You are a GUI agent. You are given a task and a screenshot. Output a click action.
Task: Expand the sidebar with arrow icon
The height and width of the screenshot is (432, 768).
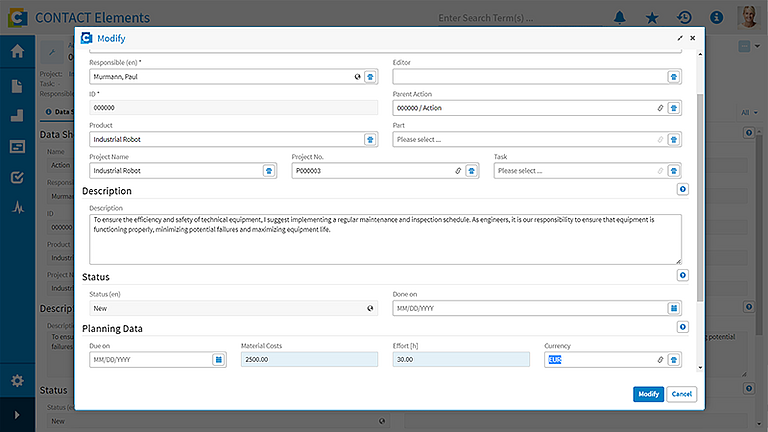click(x=17, y=415)
